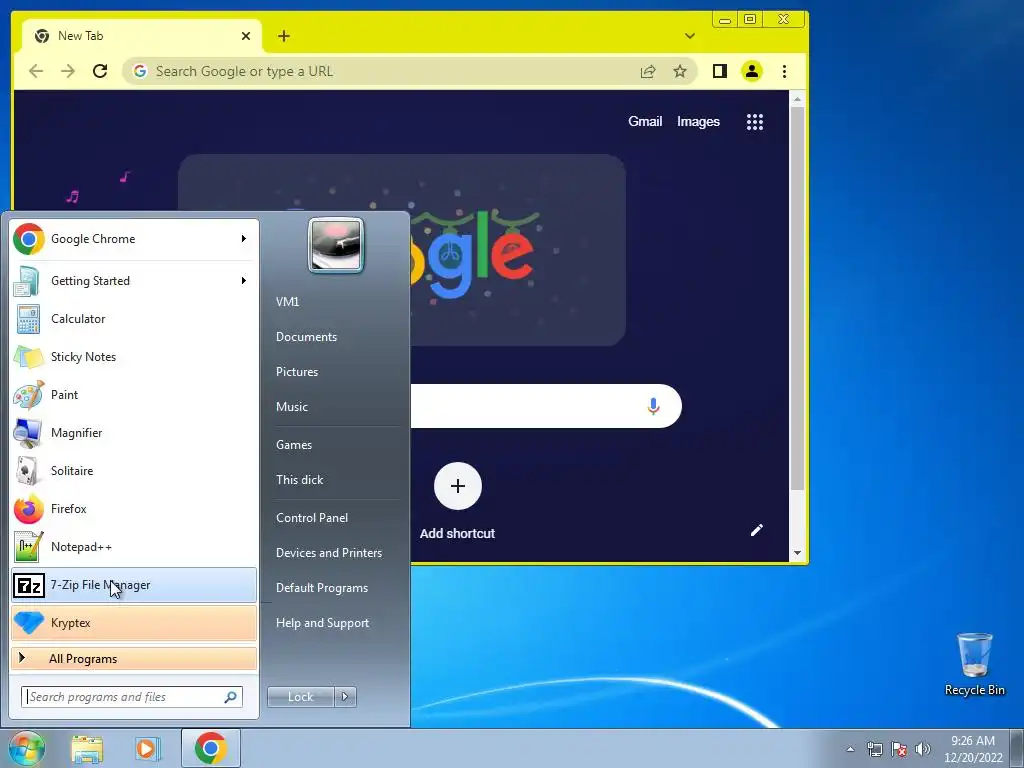Expand Google Chrome jump list arrow
The width and height of the screenshot is (1024, 768).
pyautogui.click(x=244, y=239)
